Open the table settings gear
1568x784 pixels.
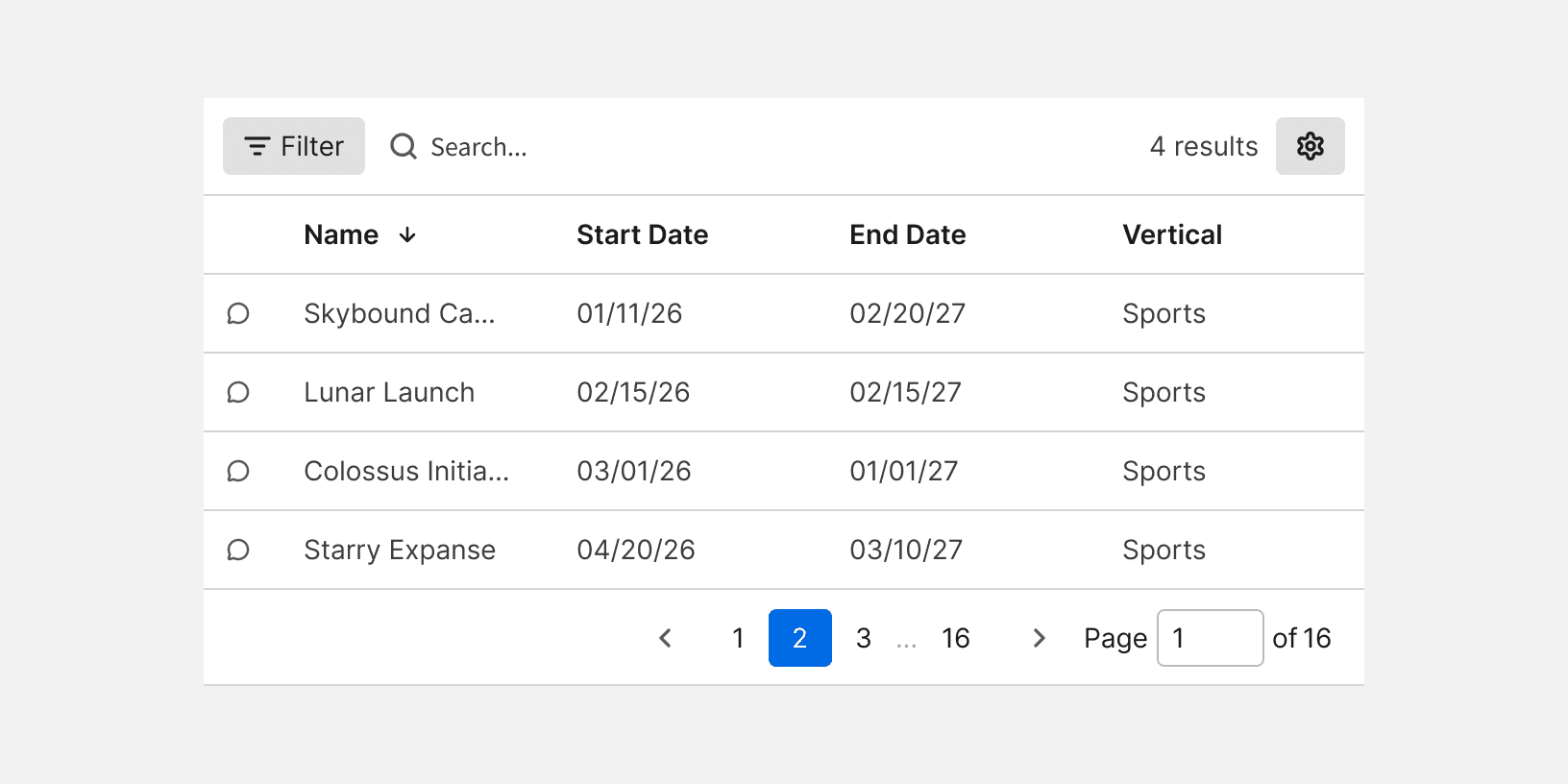pyautogui.click(x=1310, y=146)
